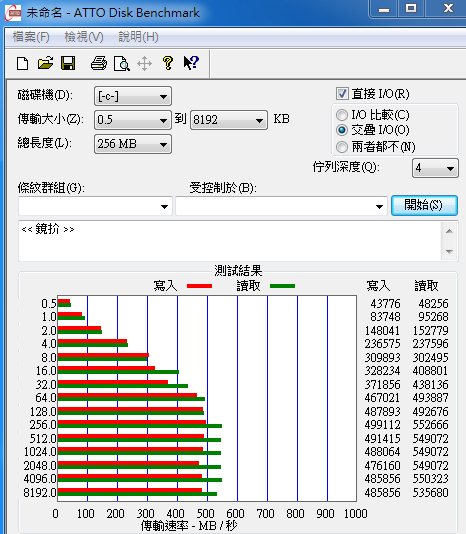Click the 傳輸速率 - MB / 秒 axis label
The height and width of the screenshot is (534, 466).
tap(189, 525)
